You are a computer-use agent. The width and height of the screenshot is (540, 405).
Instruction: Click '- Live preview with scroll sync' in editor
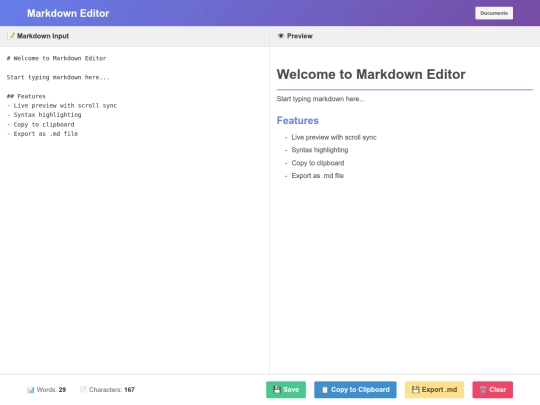(x=62, y=105)
